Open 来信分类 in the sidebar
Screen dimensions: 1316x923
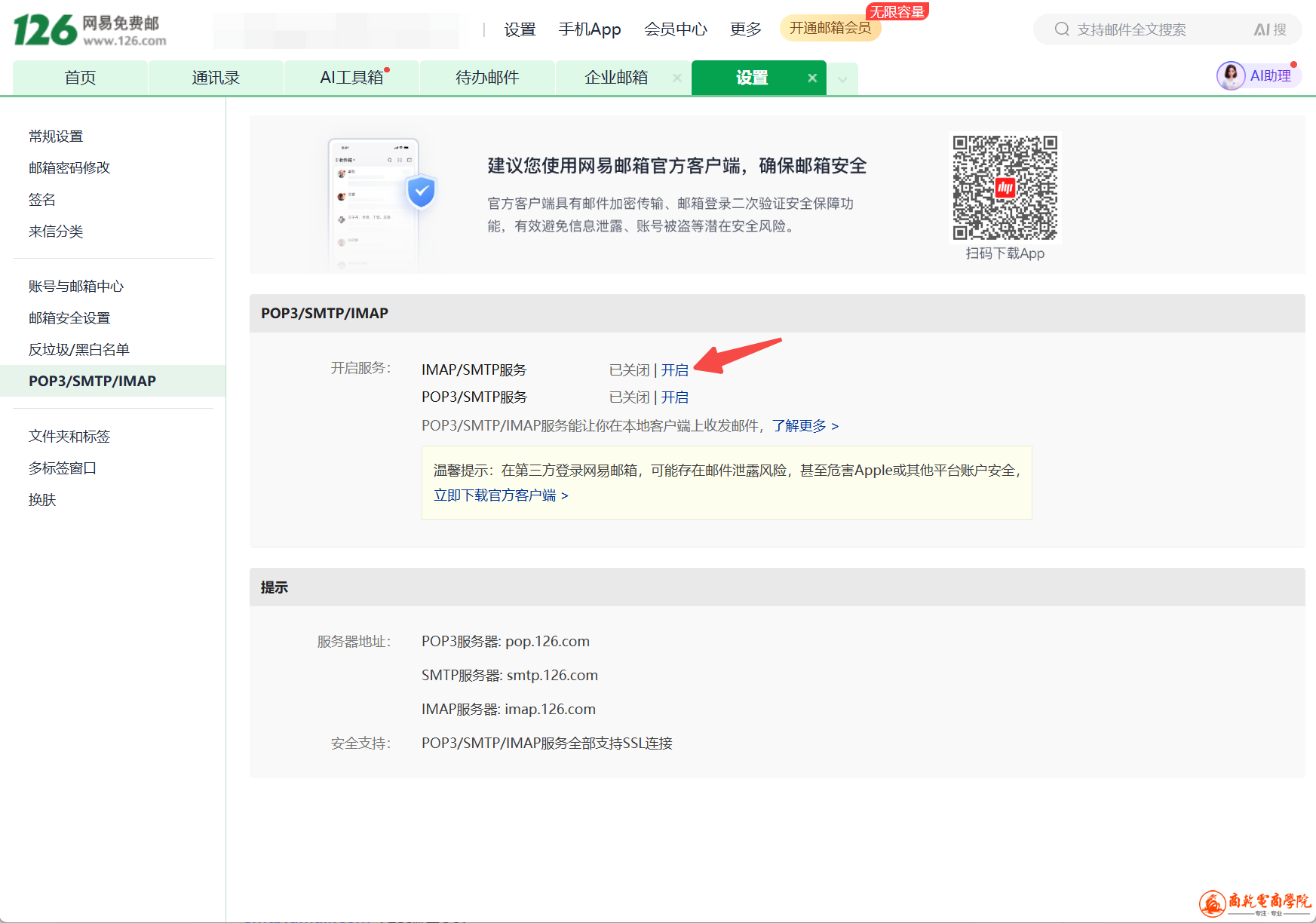[56, 232]
